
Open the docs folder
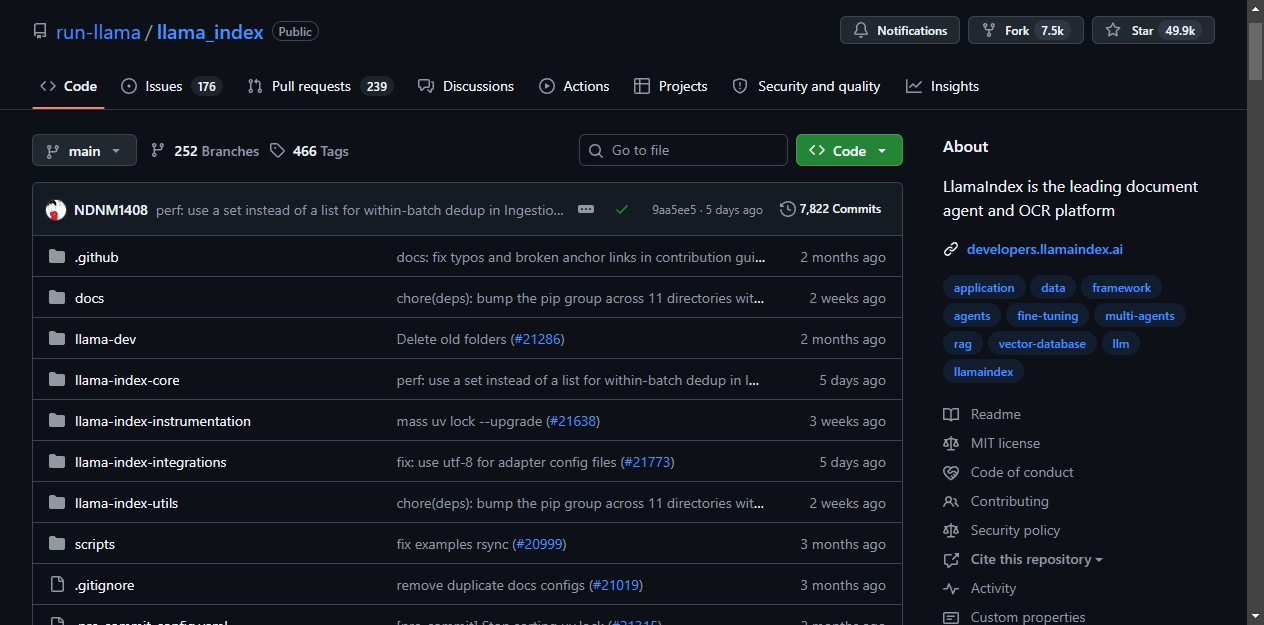point(89,298)
